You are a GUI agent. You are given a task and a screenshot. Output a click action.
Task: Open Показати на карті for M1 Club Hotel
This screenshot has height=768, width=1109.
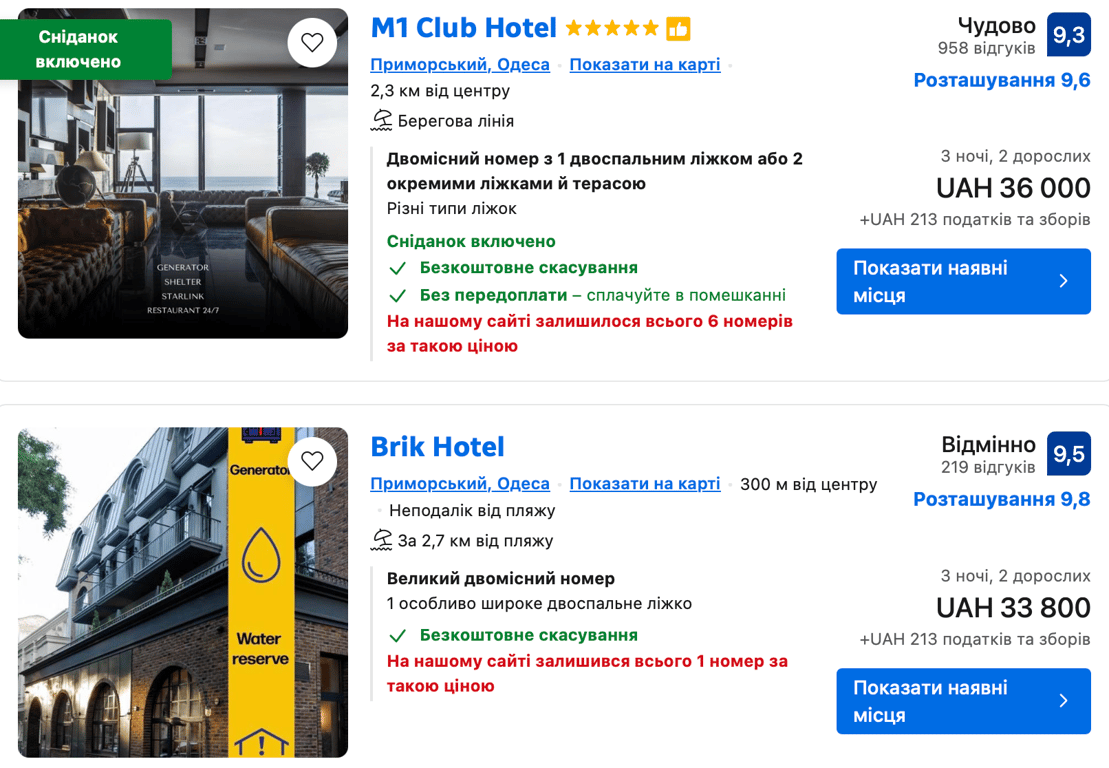(x=644, y=63)
